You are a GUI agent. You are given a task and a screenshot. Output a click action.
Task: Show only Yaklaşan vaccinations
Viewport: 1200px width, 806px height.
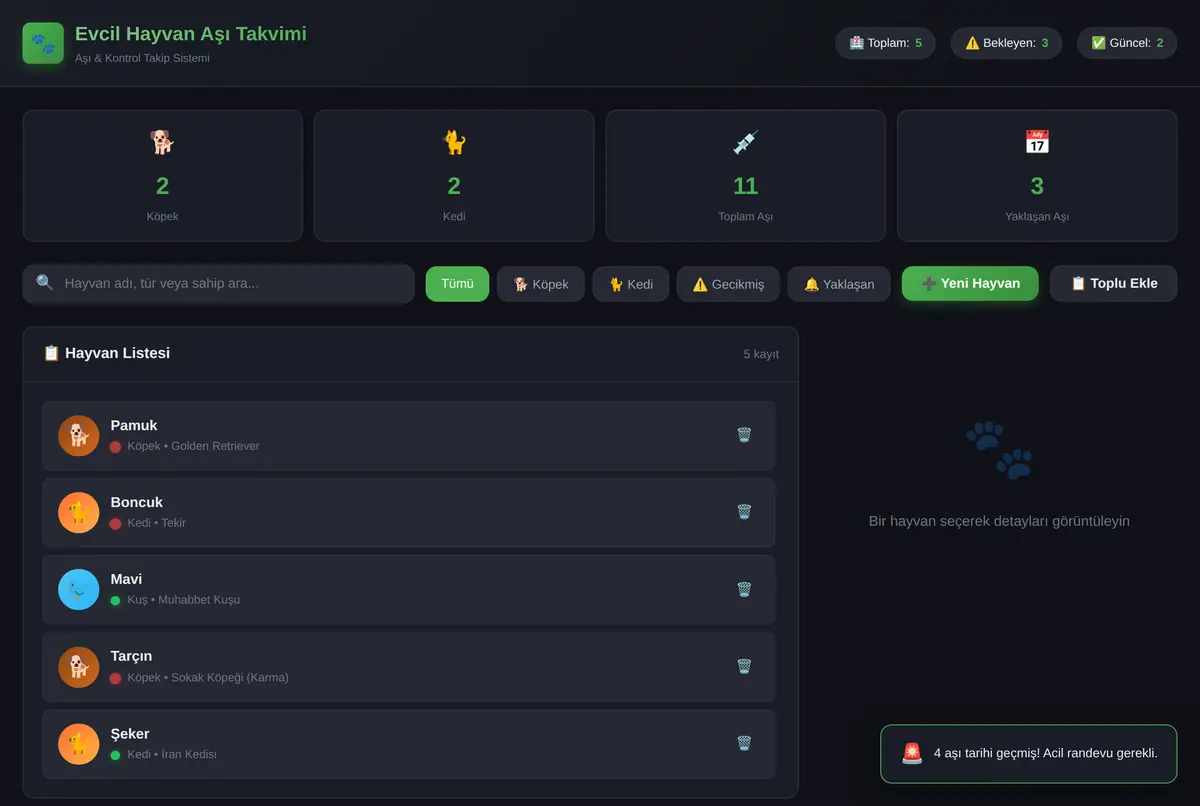click(x=839, y=284)
